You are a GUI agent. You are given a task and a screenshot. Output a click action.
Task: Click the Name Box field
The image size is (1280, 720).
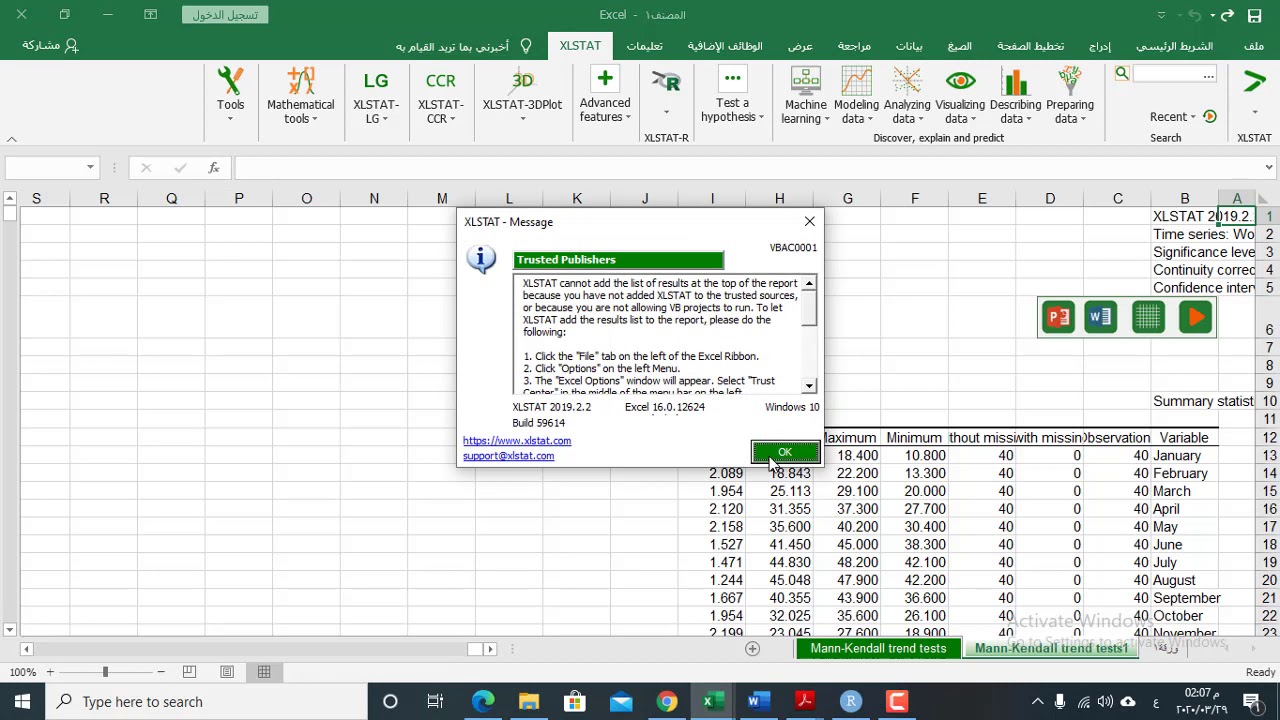[45, 168]
